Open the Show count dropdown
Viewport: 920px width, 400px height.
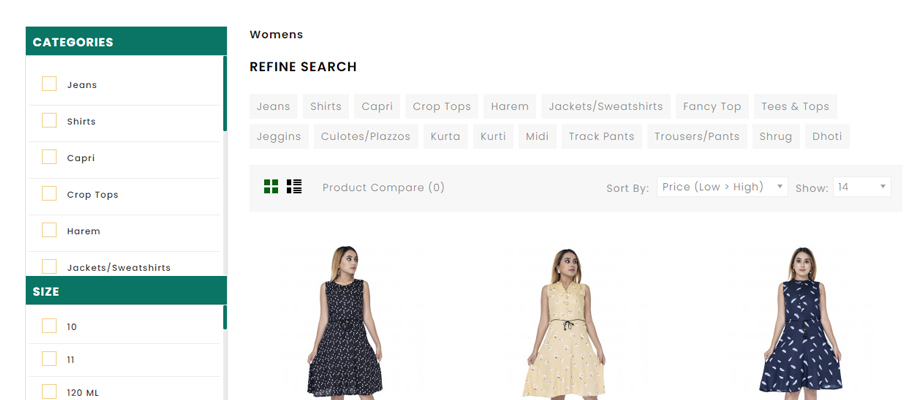(862, 187)
